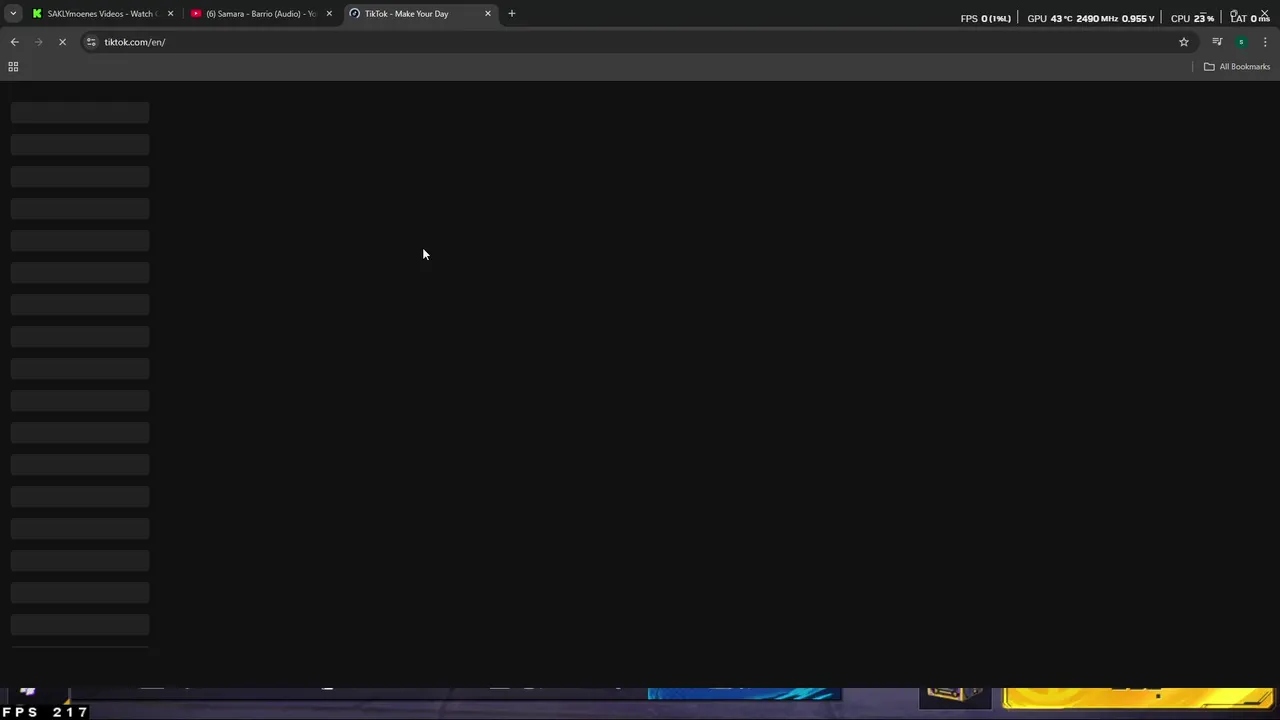View site information icon in address bar

(91, 42)
